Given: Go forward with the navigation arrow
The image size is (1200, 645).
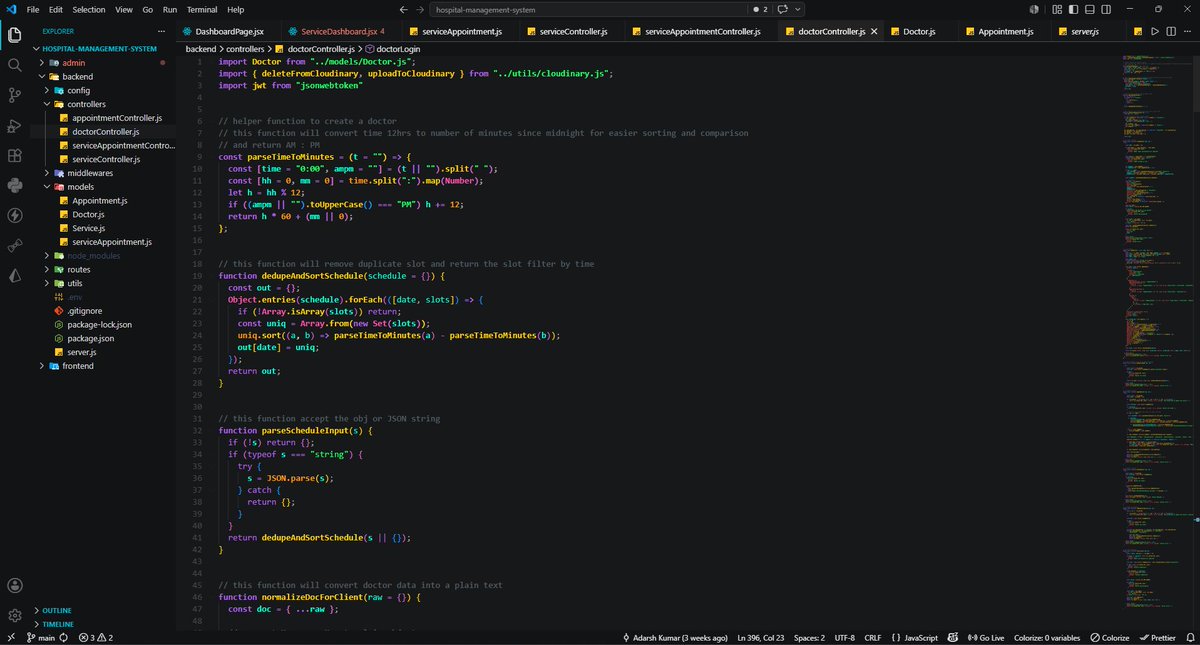Looking at the screenshot, I should [x=420, y=9].
